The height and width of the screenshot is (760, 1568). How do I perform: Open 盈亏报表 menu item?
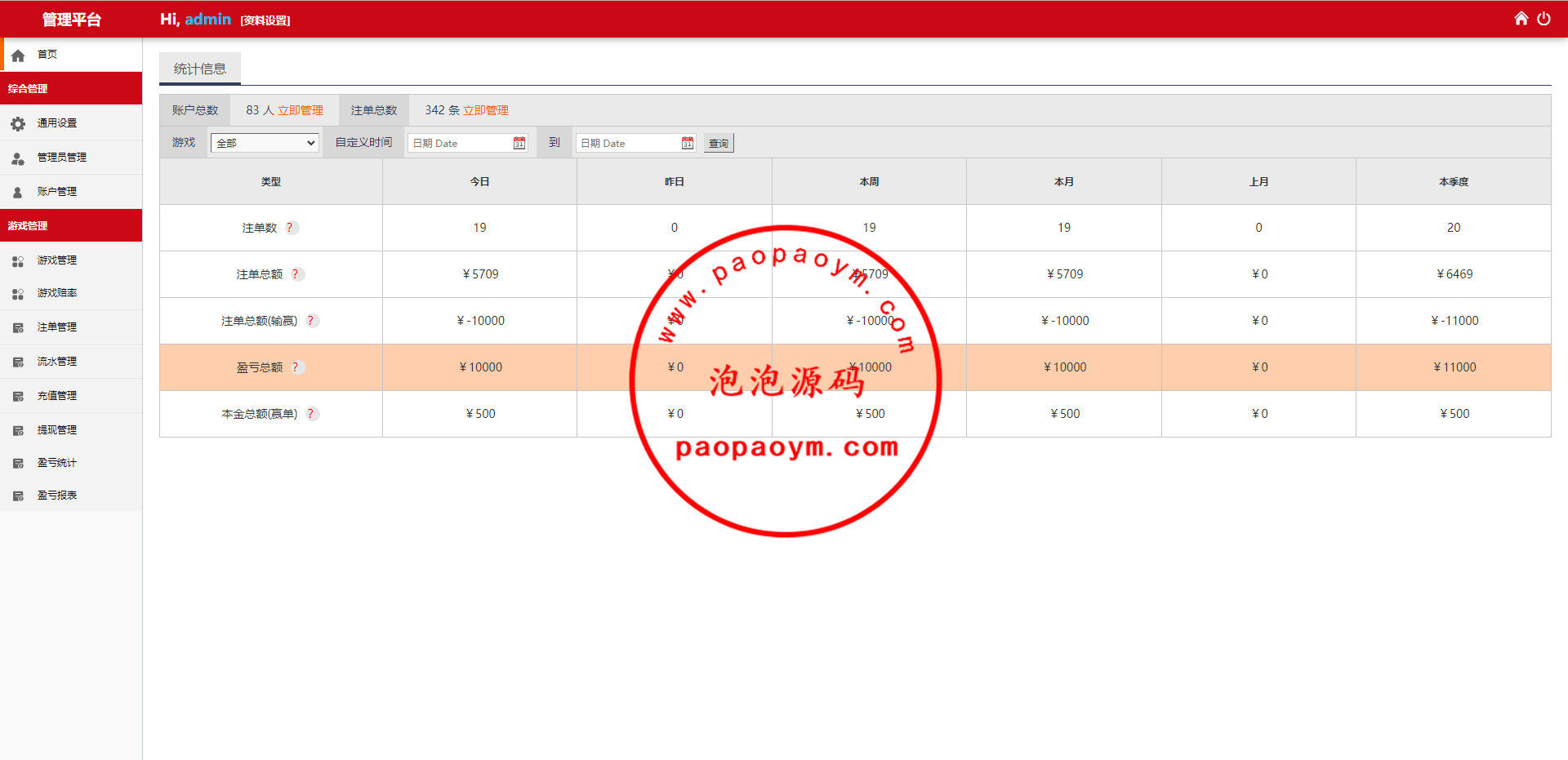[71, 496]
